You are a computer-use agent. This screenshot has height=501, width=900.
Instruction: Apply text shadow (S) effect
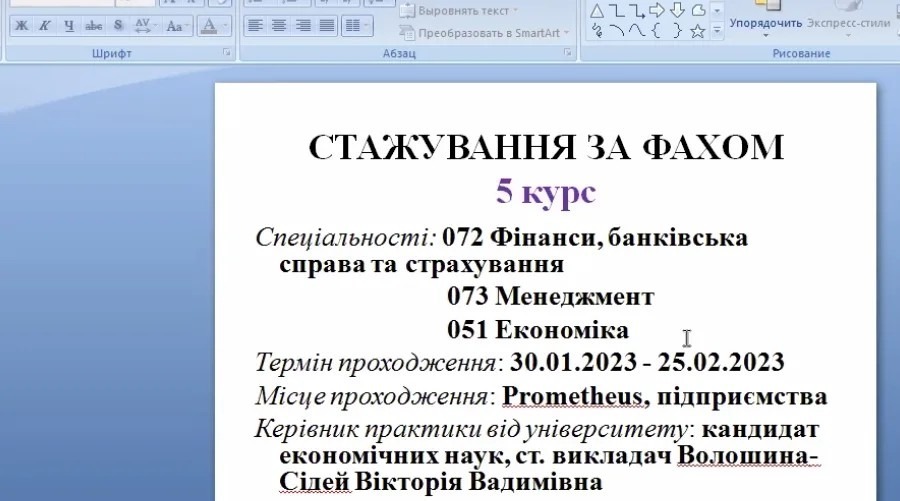pyautogui.click(x=118, y=26)
